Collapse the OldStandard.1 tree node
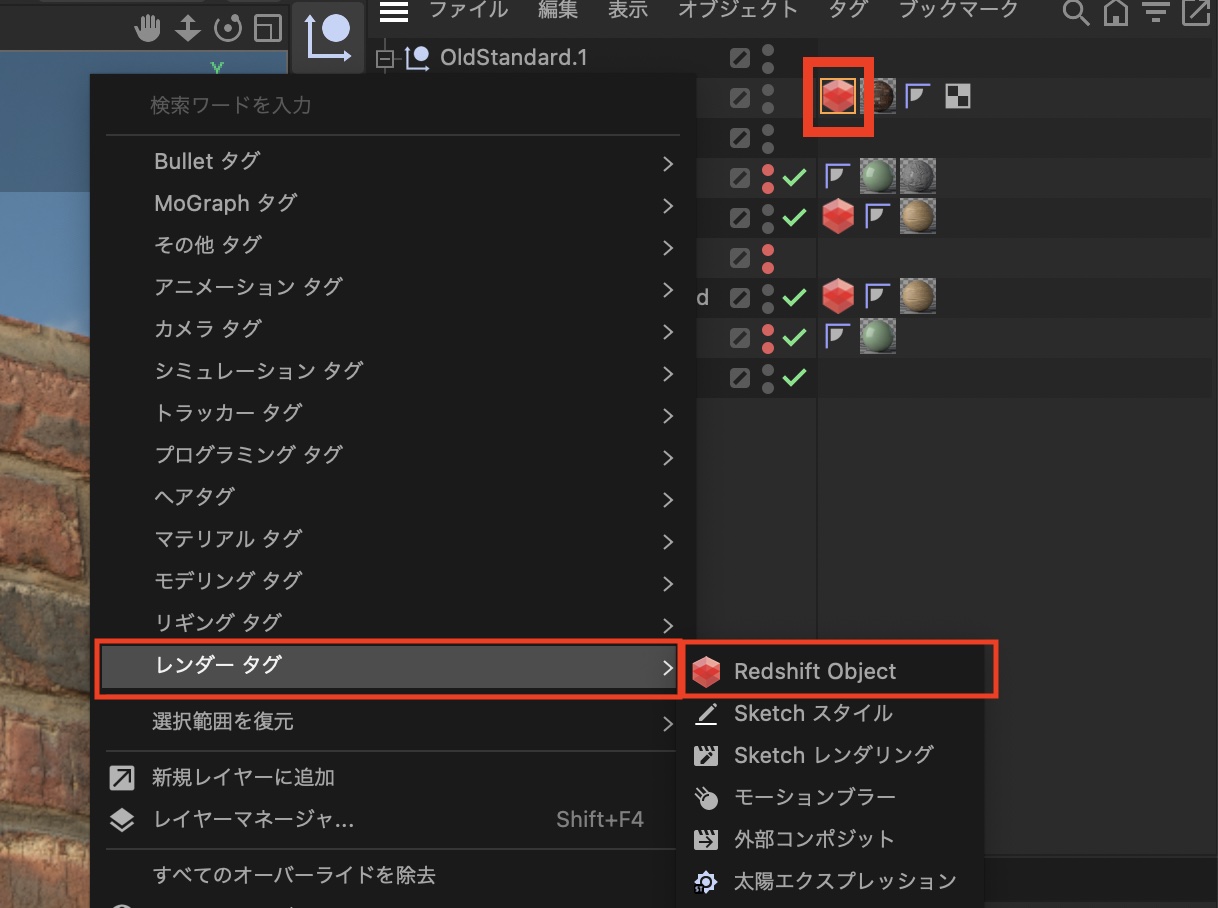The width and height of the screenshot is (1218, 908). tap(385, 59)
